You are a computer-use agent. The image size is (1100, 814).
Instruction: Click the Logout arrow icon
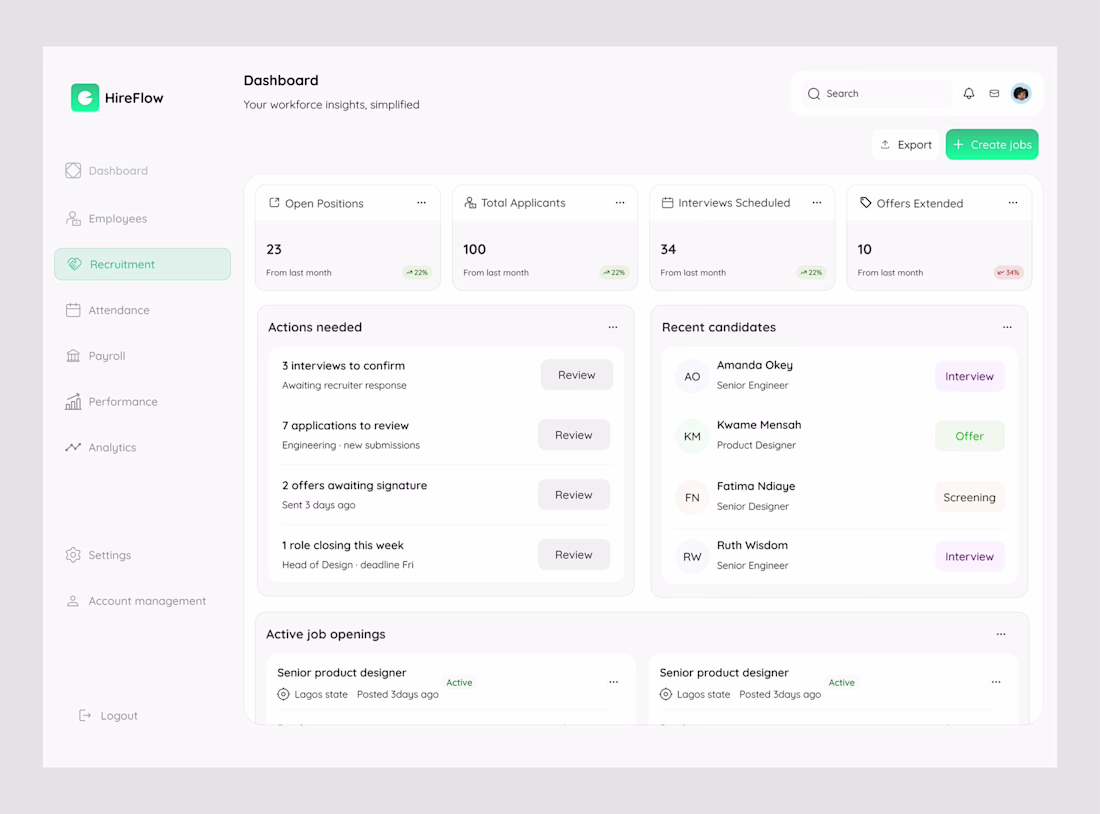coord(85,715)
